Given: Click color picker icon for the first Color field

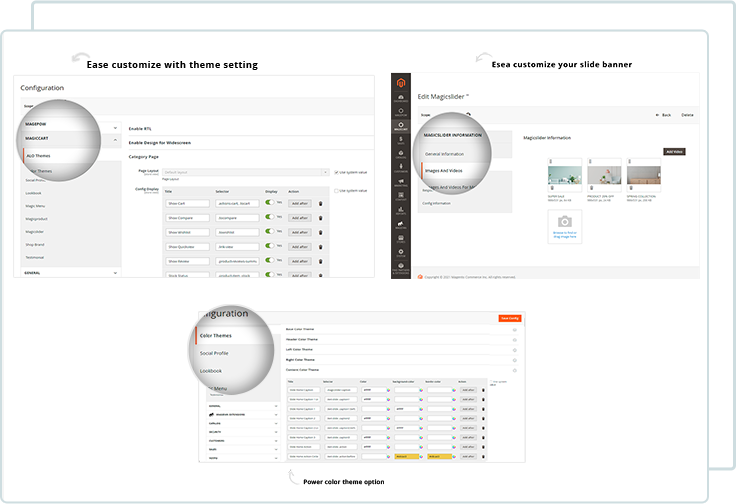Looking at the screenshot, I should [388, 391].
